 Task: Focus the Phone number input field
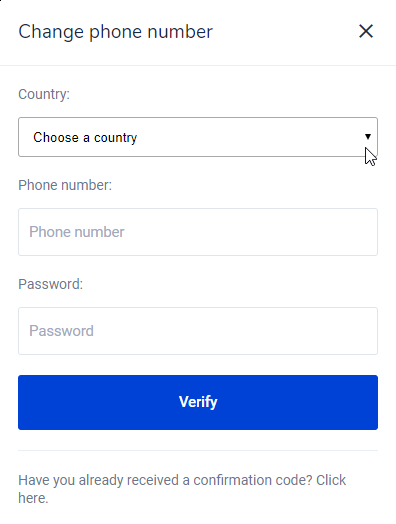point(198,232)
